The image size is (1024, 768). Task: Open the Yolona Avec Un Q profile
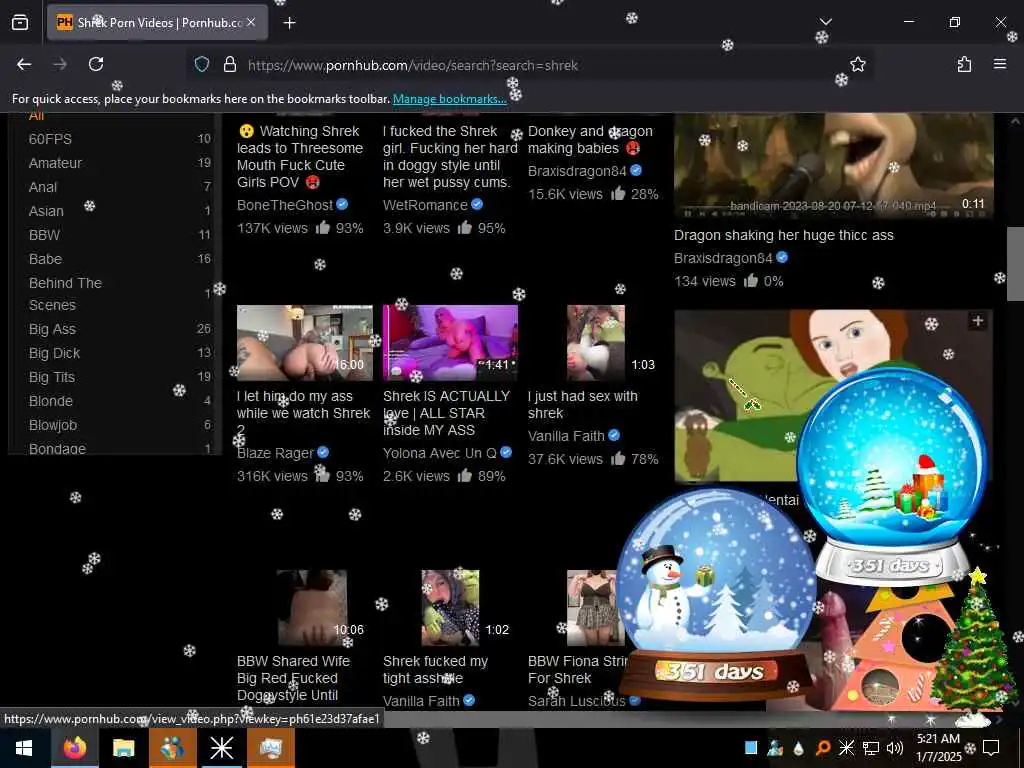pyautogui.click(x=441, y=453)
